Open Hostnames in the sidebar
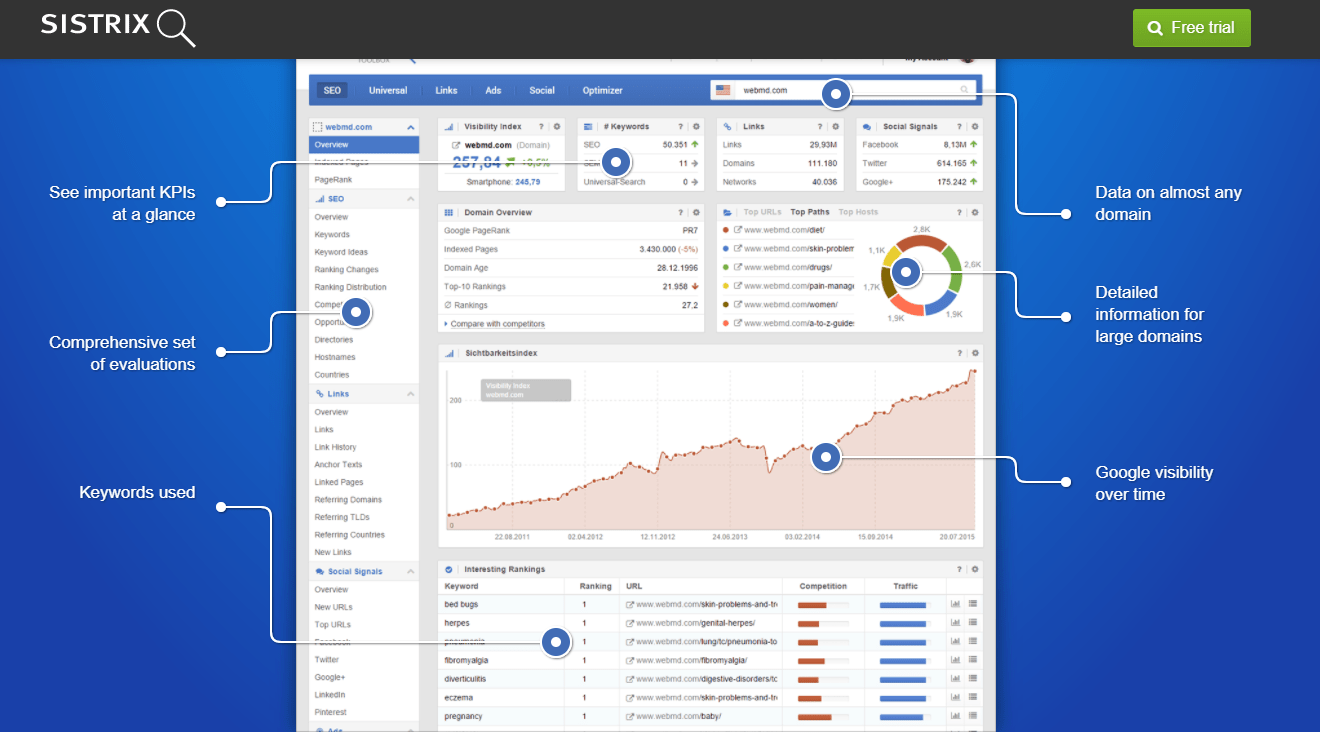This screenshot has height=736, width=1320. (334, 357)
